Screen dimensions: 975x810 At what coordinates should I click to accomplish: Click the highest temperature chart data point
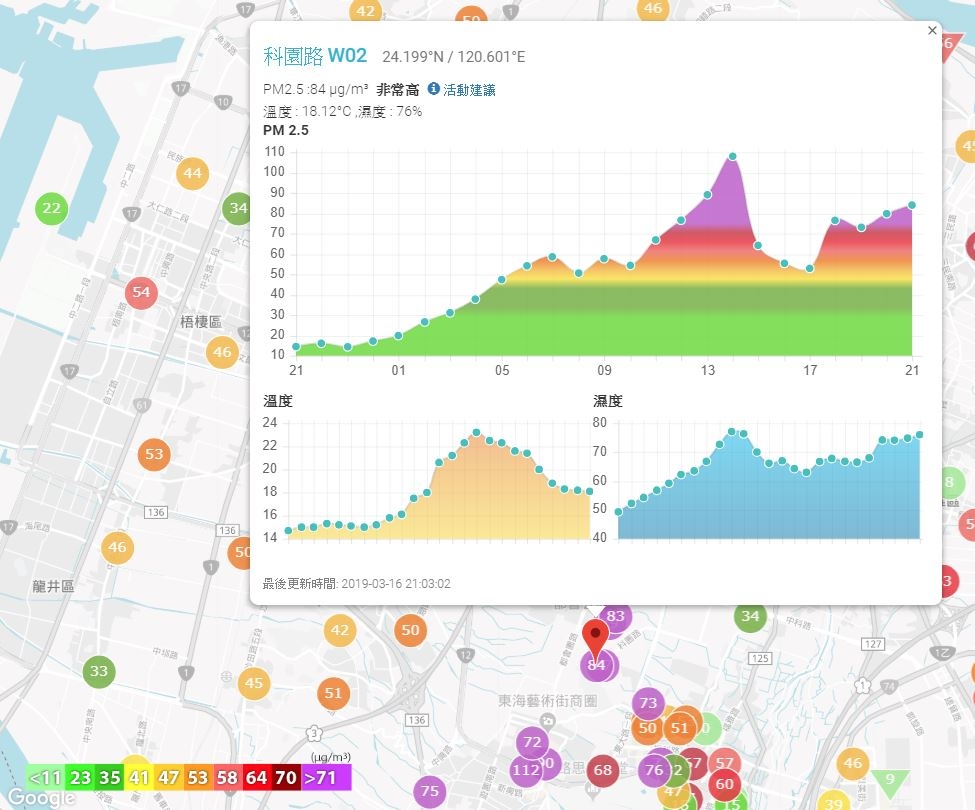476,433
